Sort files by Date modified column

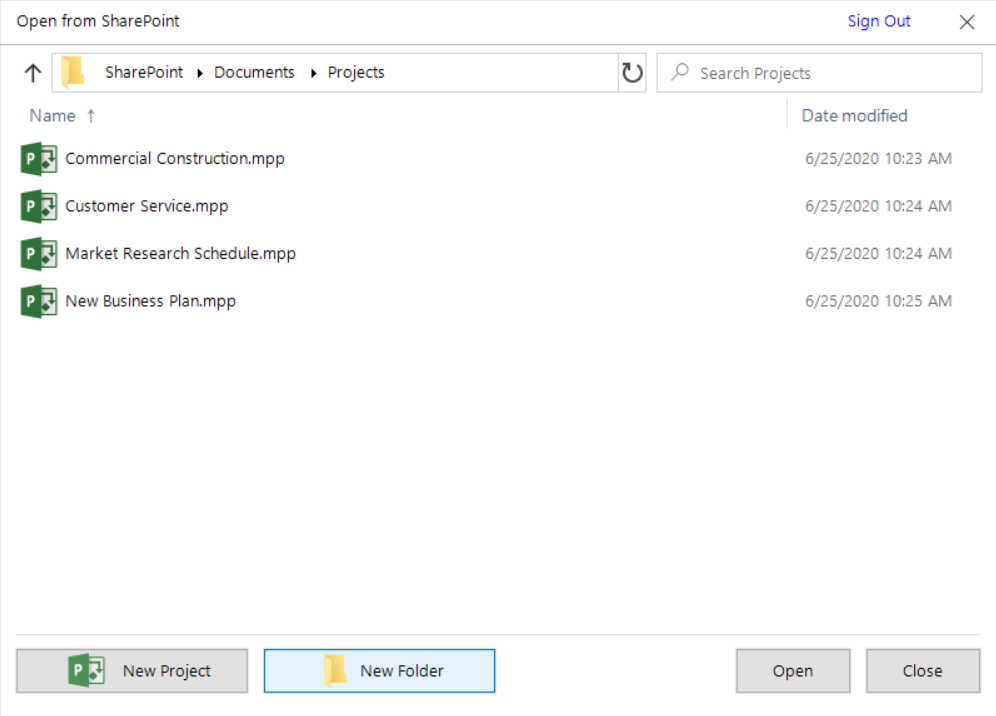(x=854, y=116)
